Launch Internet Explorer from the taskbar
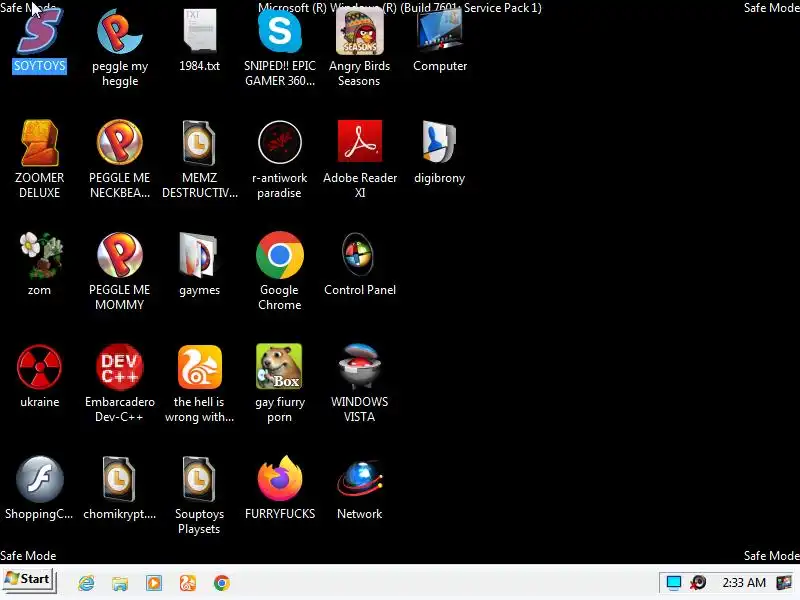 [x=86, y=583]
